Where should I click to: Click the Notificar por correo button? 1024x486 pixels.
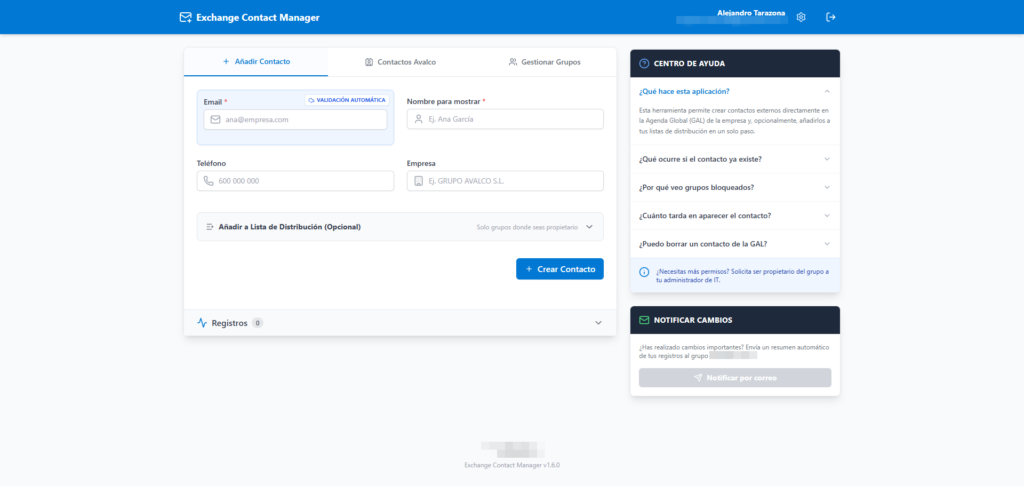734,378
